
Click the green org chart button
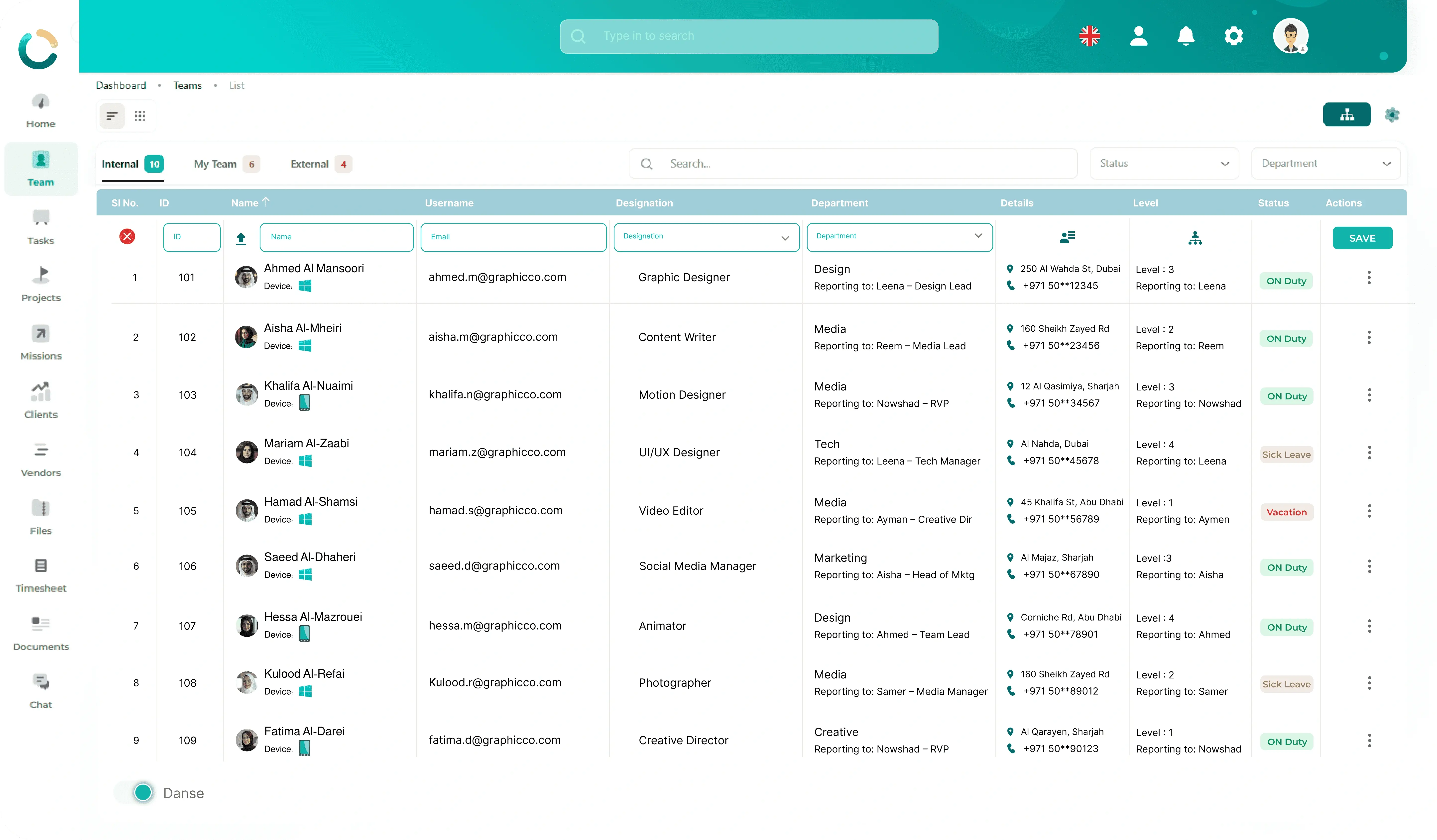1346,114
